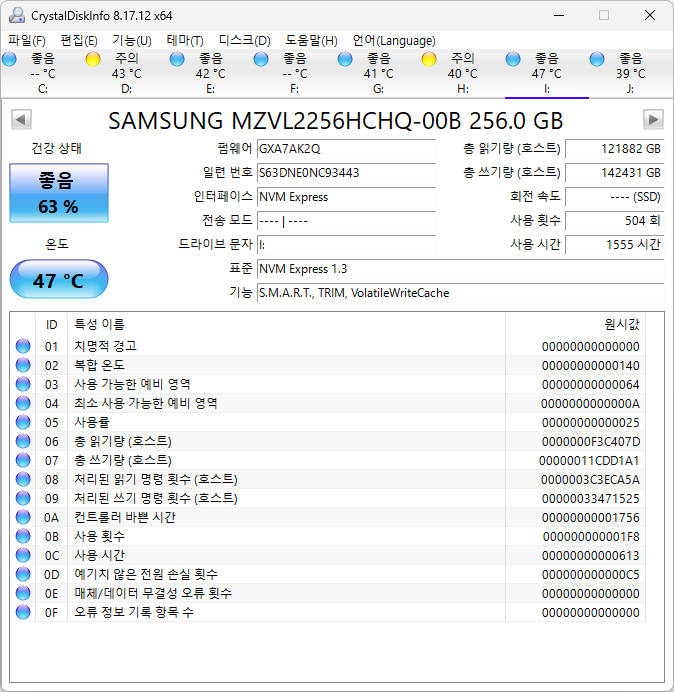Click status orb for 05 사용률
Screen dimensions: 674x692
pyautogui.click(x=23, y=422)
